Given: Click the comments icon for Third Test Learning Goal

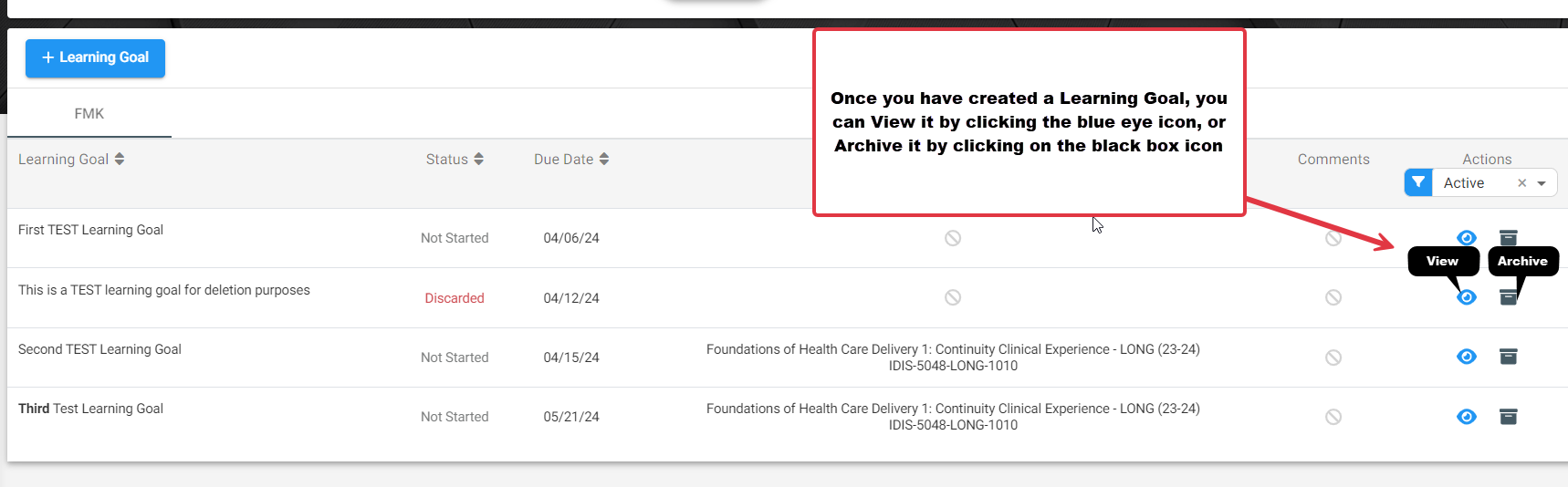Looking at the screenshot, I should click(x=1333, y=417).
